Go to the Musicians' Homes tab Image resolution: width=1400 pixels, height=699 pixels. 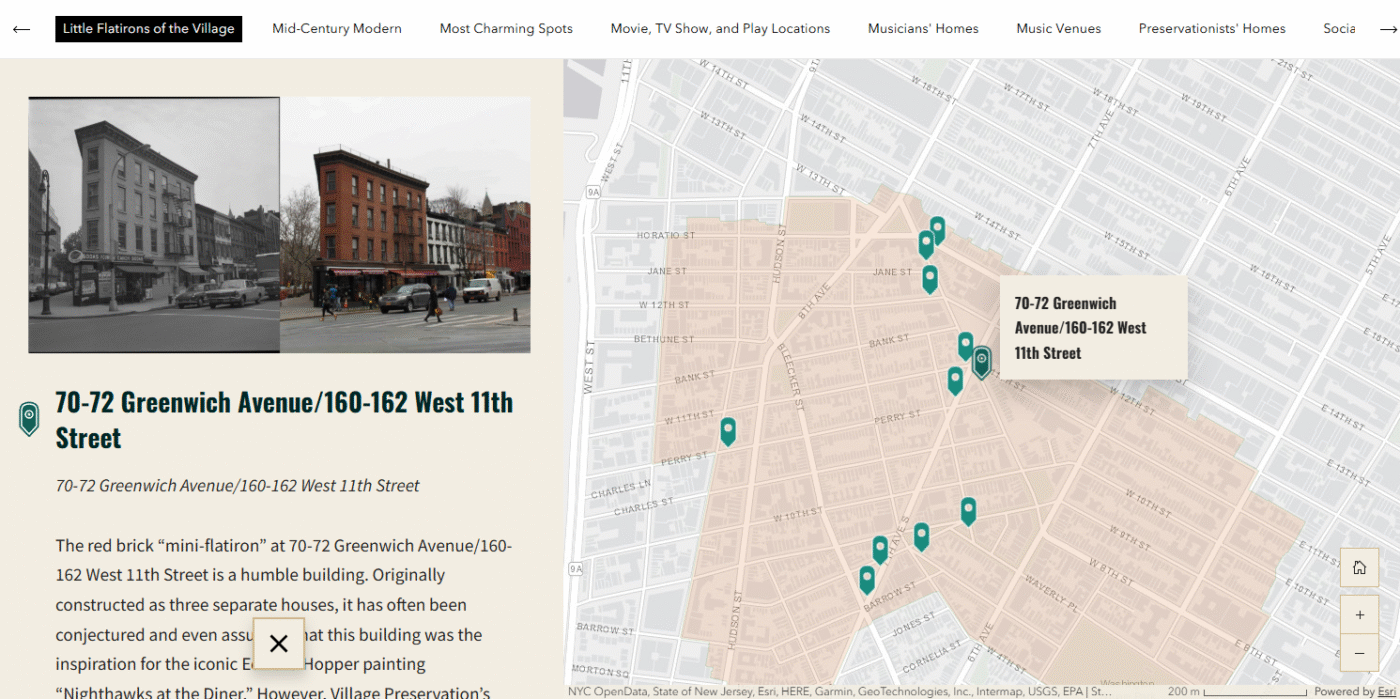click(923, 29)
